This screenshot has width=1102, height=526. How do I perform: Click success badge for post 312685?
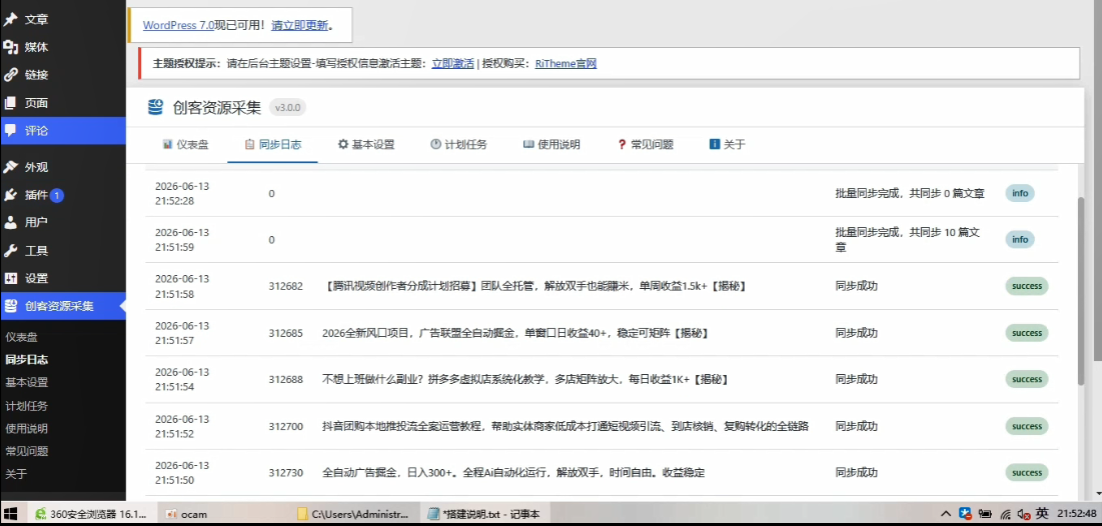pyautogui.click(x=1027, y=333)
